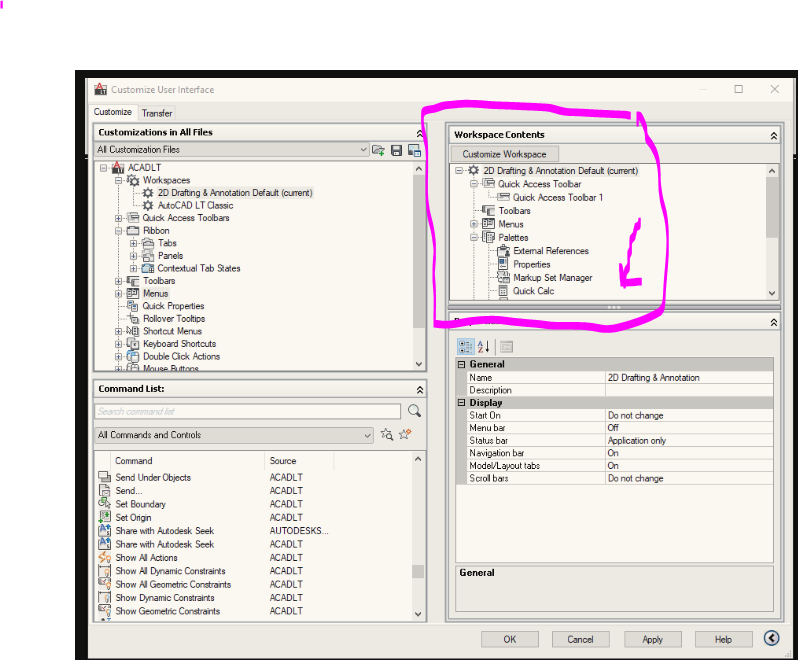Click the Send Under Objects command icon
This screenshot has height=660, width=798.
pos(104,477)
